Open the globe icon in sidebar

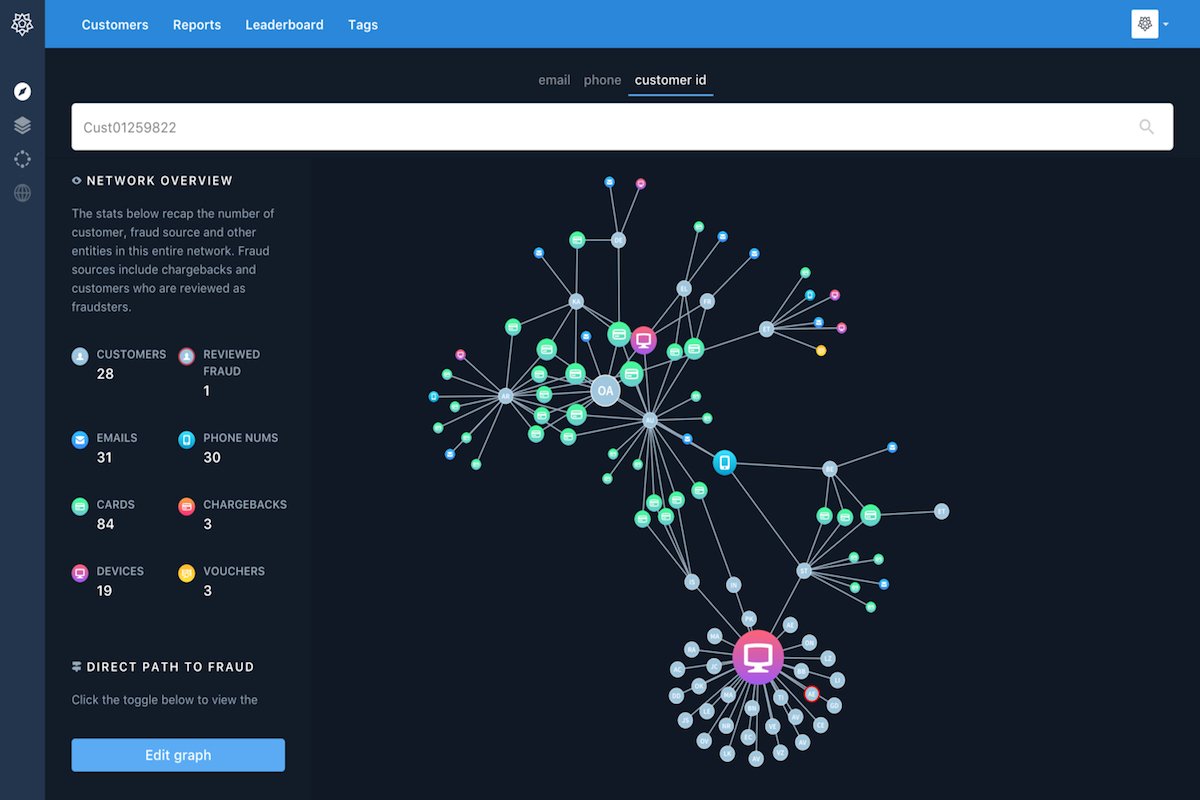(x=22, y=193)
